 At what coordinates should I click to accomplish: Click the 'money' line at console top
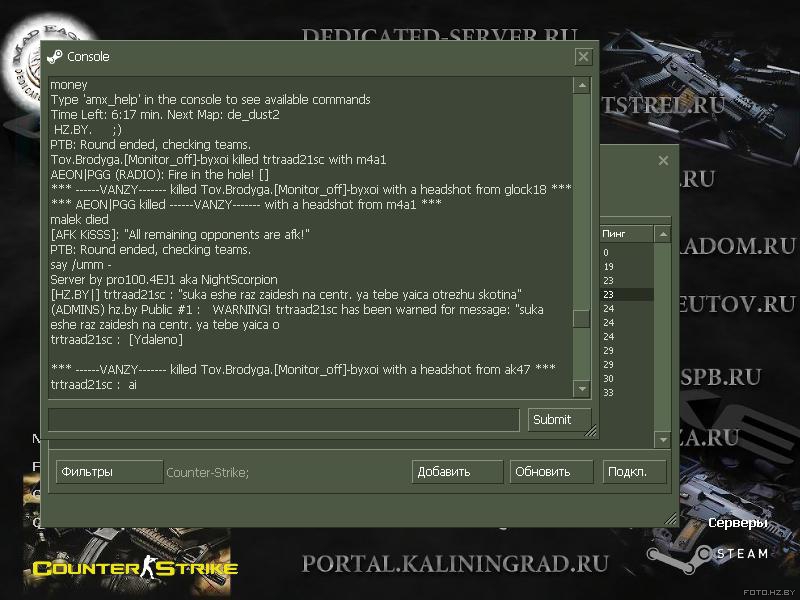(69, 85)
